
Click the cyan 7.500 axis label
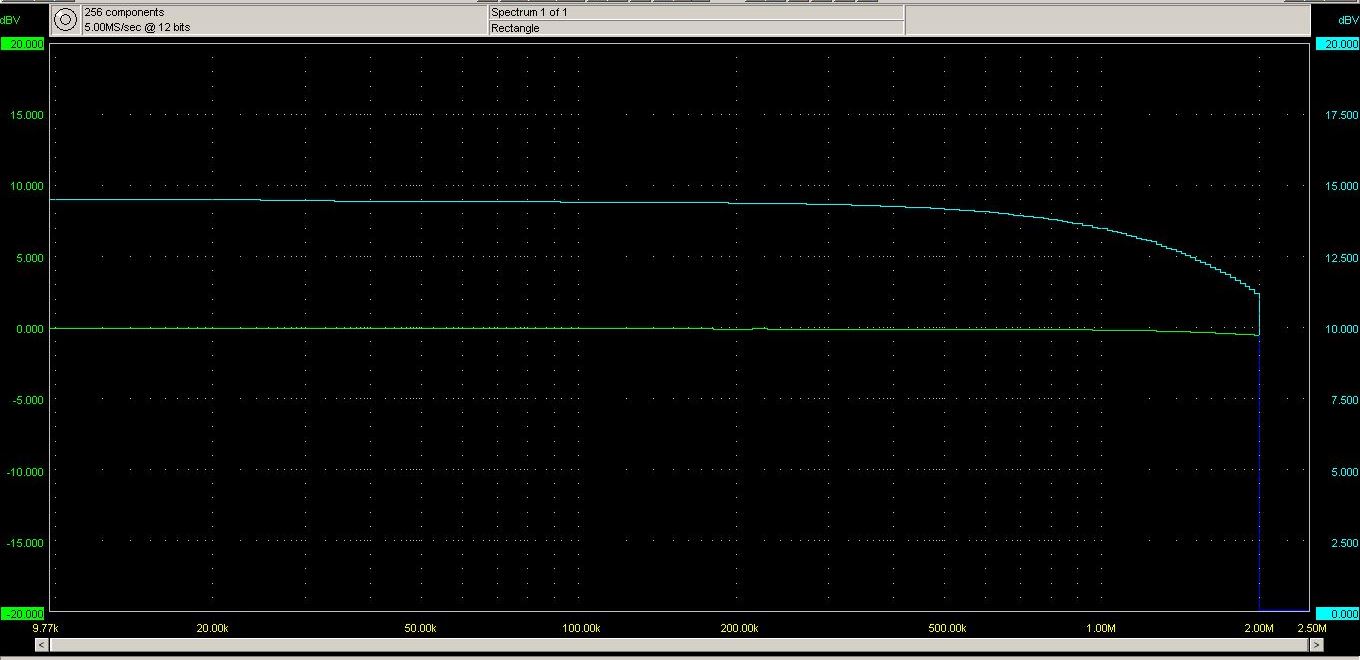(1343, 400)
